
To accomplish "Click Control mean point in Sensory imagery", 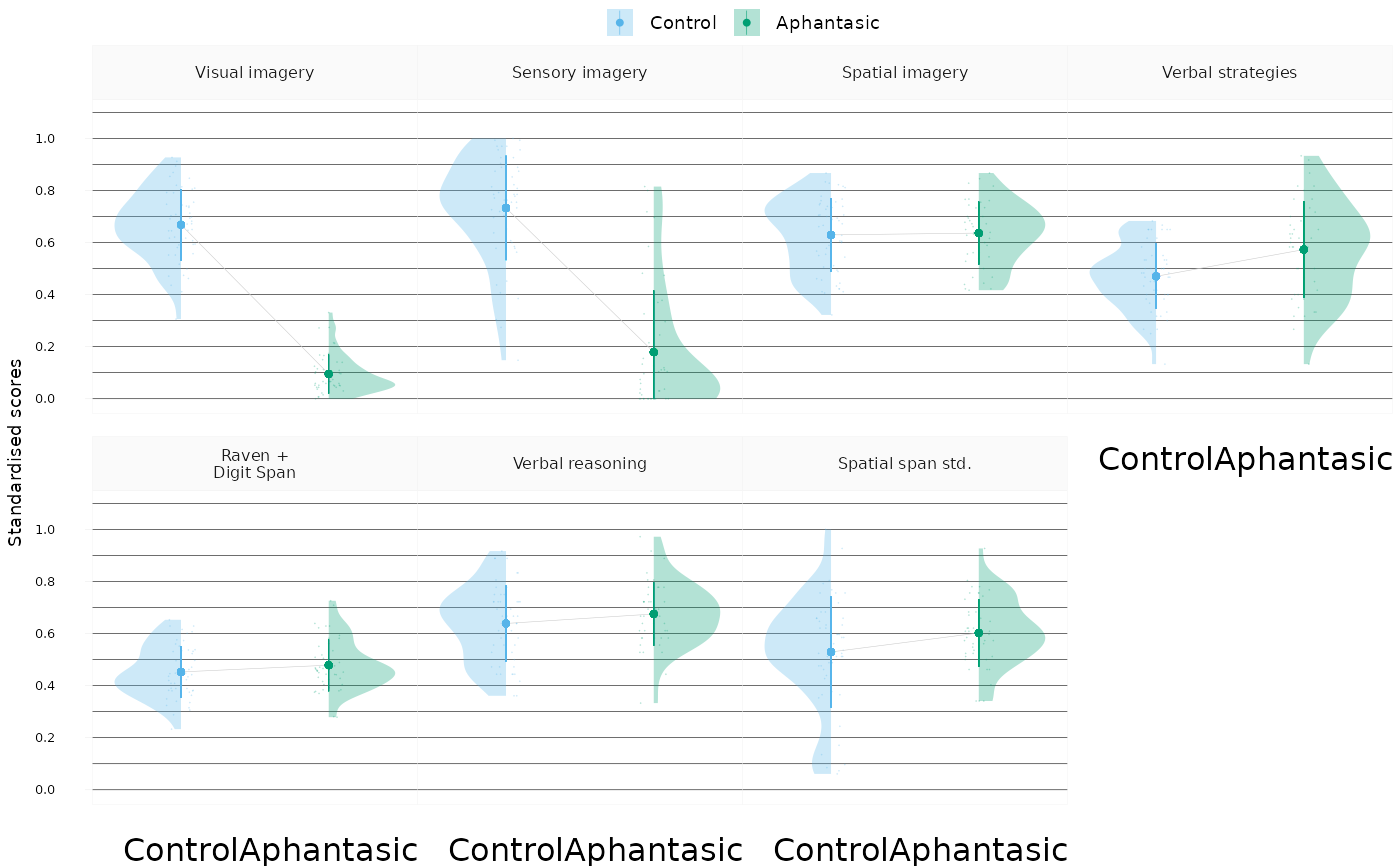I will click(506, 208).
